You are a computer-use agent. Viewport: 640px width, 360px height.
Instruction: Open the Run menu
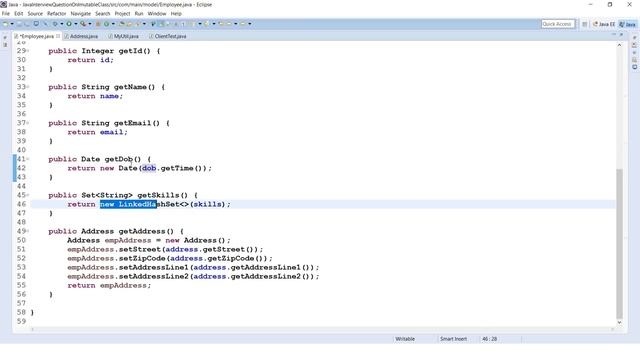139,13
